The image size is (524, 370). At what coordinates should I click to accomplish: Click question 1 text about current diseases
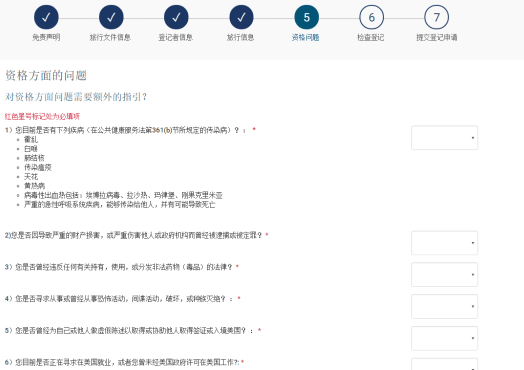[126, 130]
